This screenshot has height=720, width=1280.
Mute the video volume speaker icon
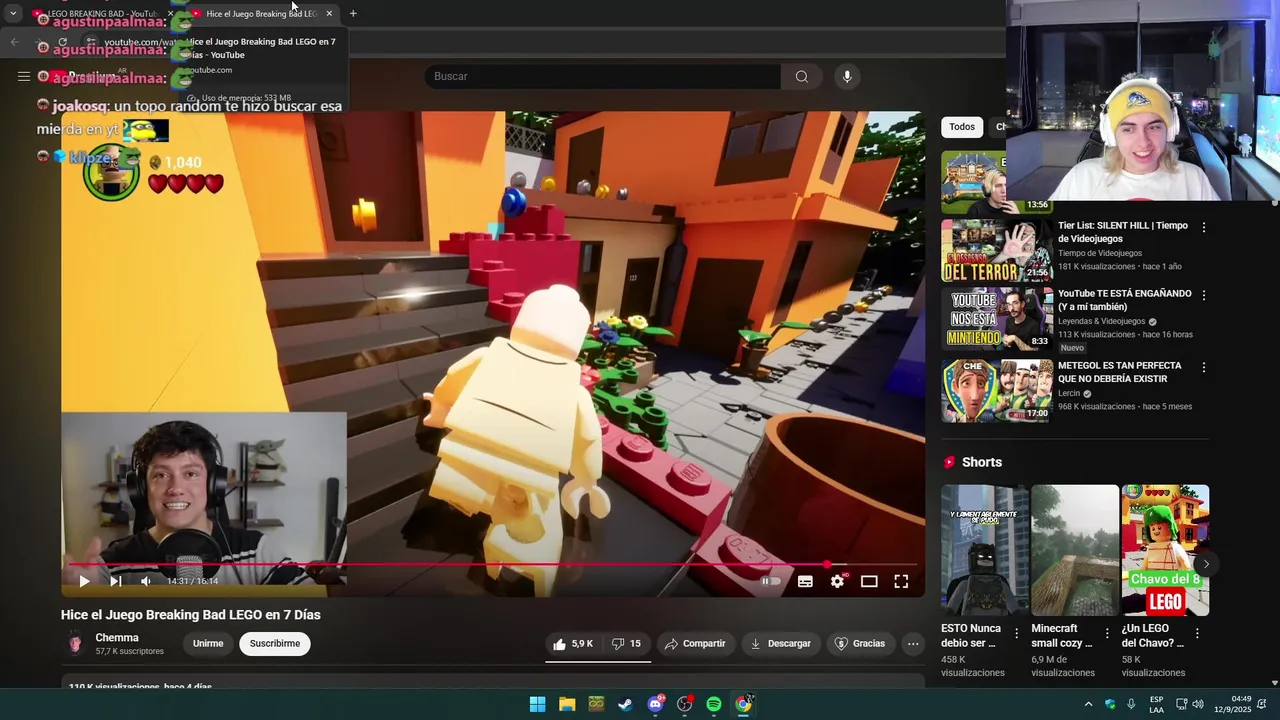[146, 581]
